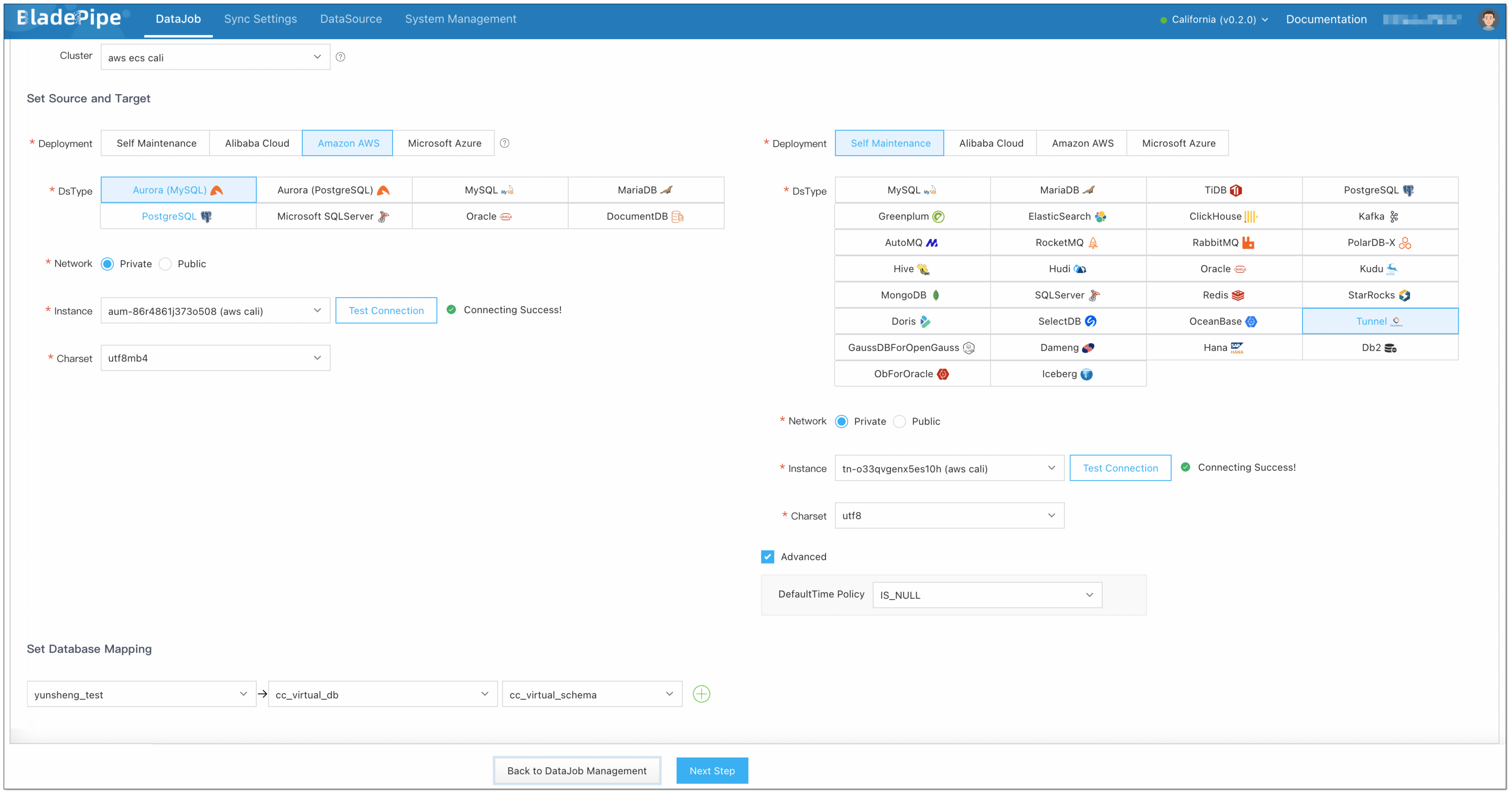Select Public network for source
This screenshot has width=1512, height=795.
tap(166, 264)
